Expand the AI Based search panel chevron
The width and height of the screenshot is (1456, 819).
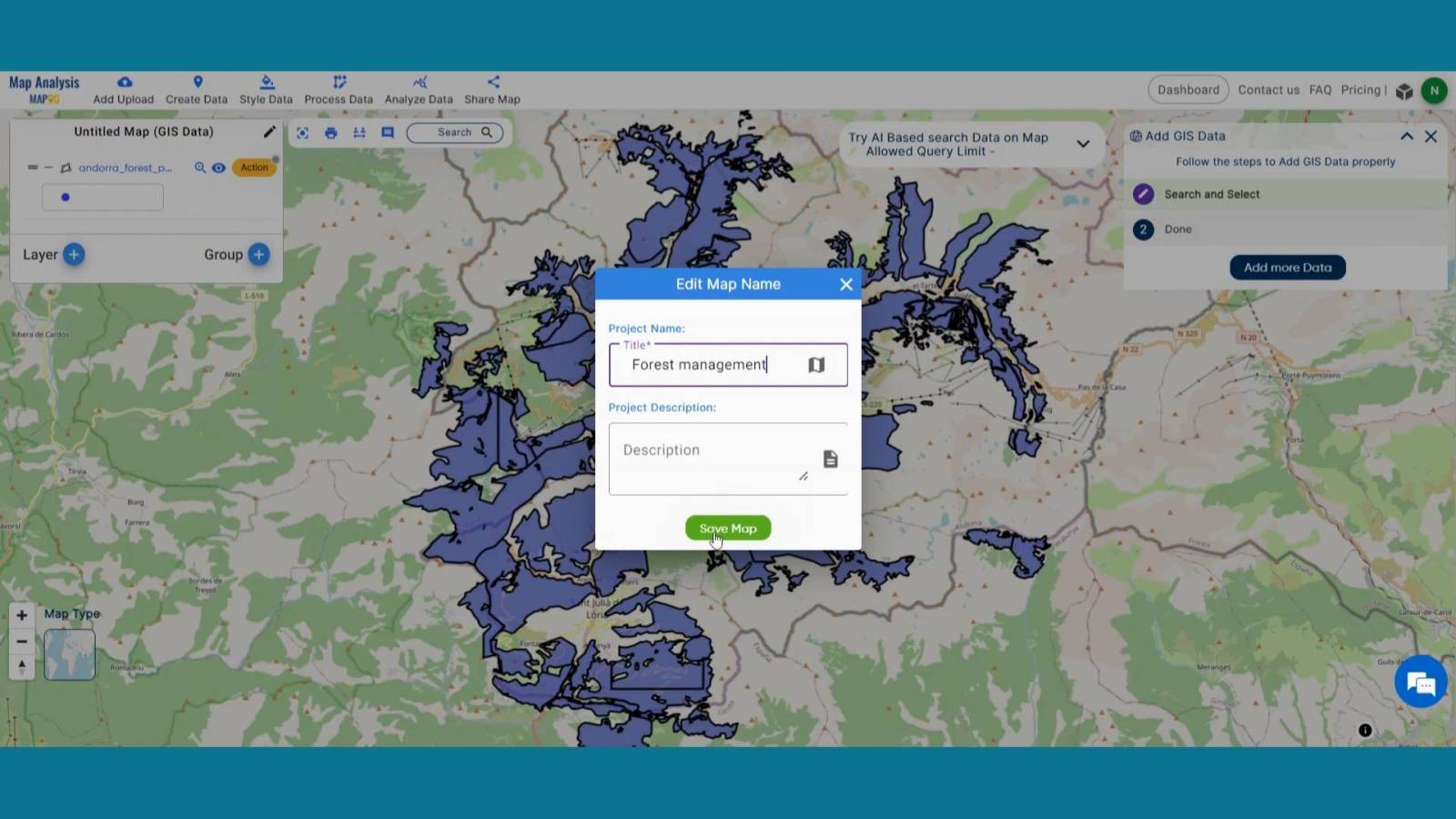coord(1083,144)
